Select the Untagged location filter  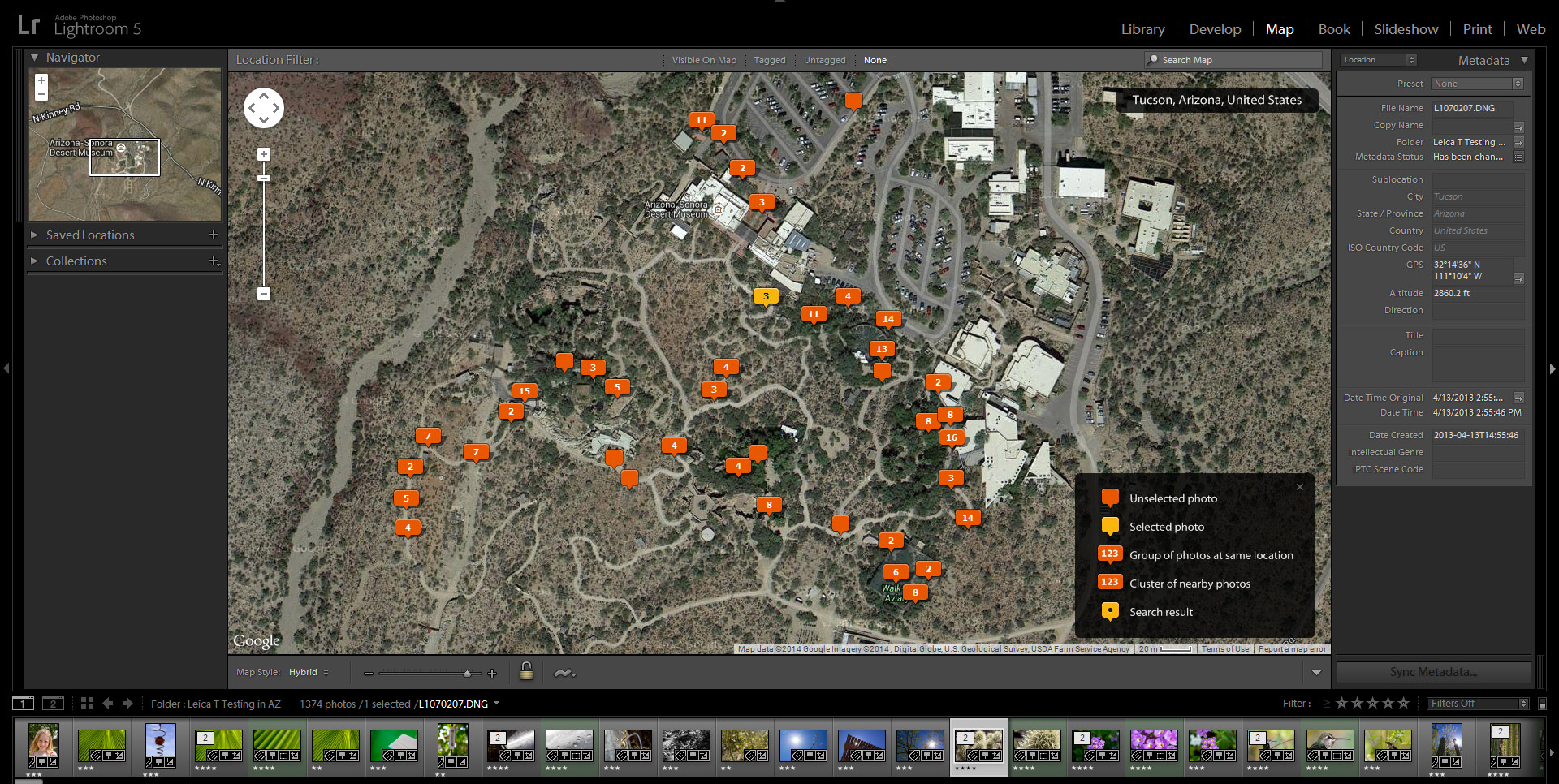pos(824,60)
